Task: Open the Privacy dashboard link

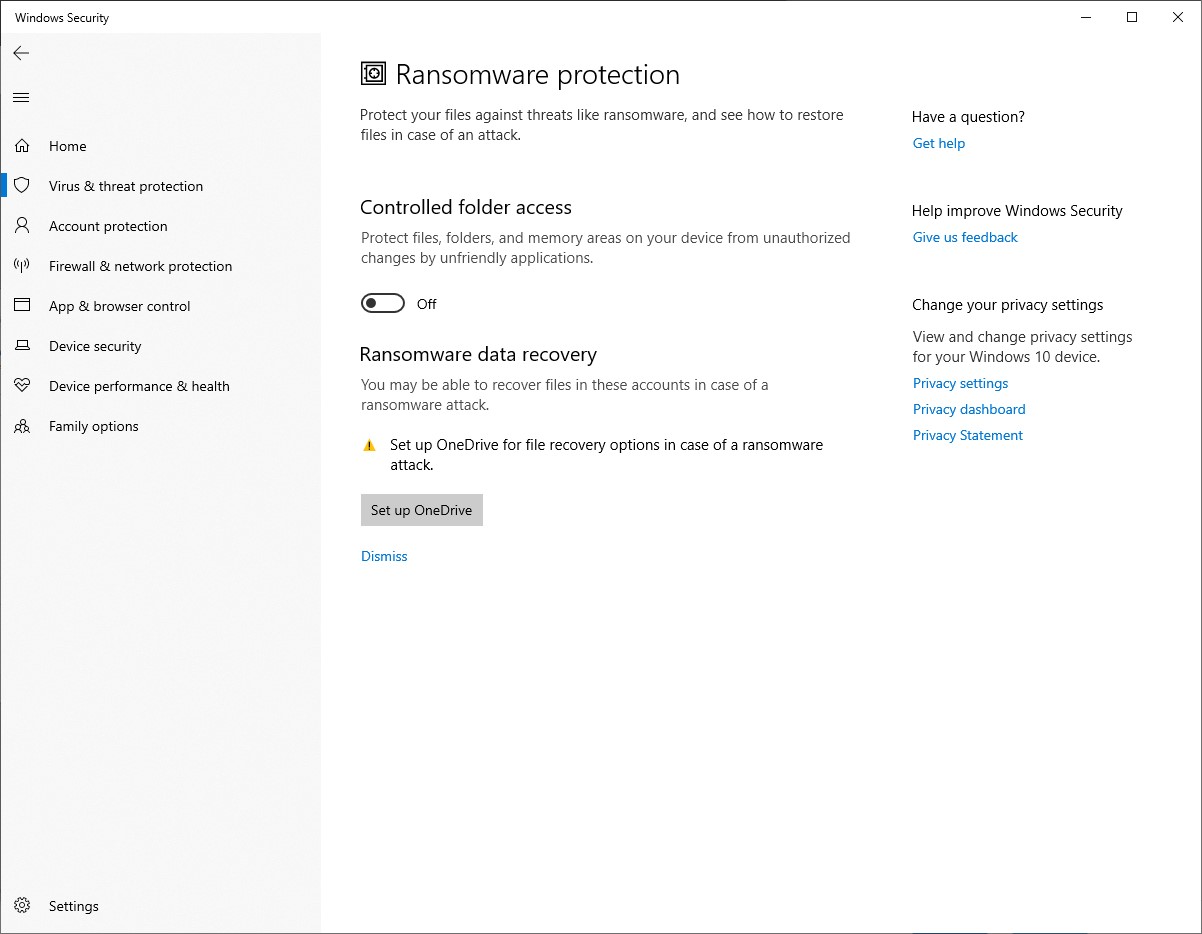Action: click(x=969, y=409)
